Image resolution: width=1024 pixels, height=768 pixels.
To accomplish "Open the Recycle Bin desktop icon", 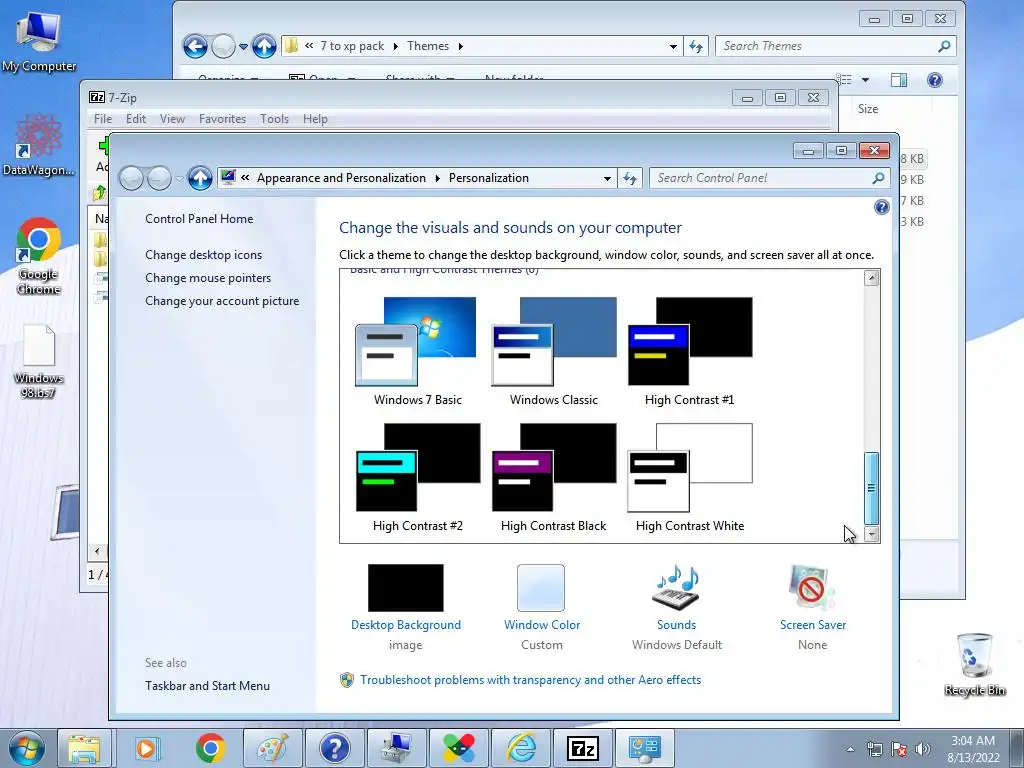I will point(974,664).
